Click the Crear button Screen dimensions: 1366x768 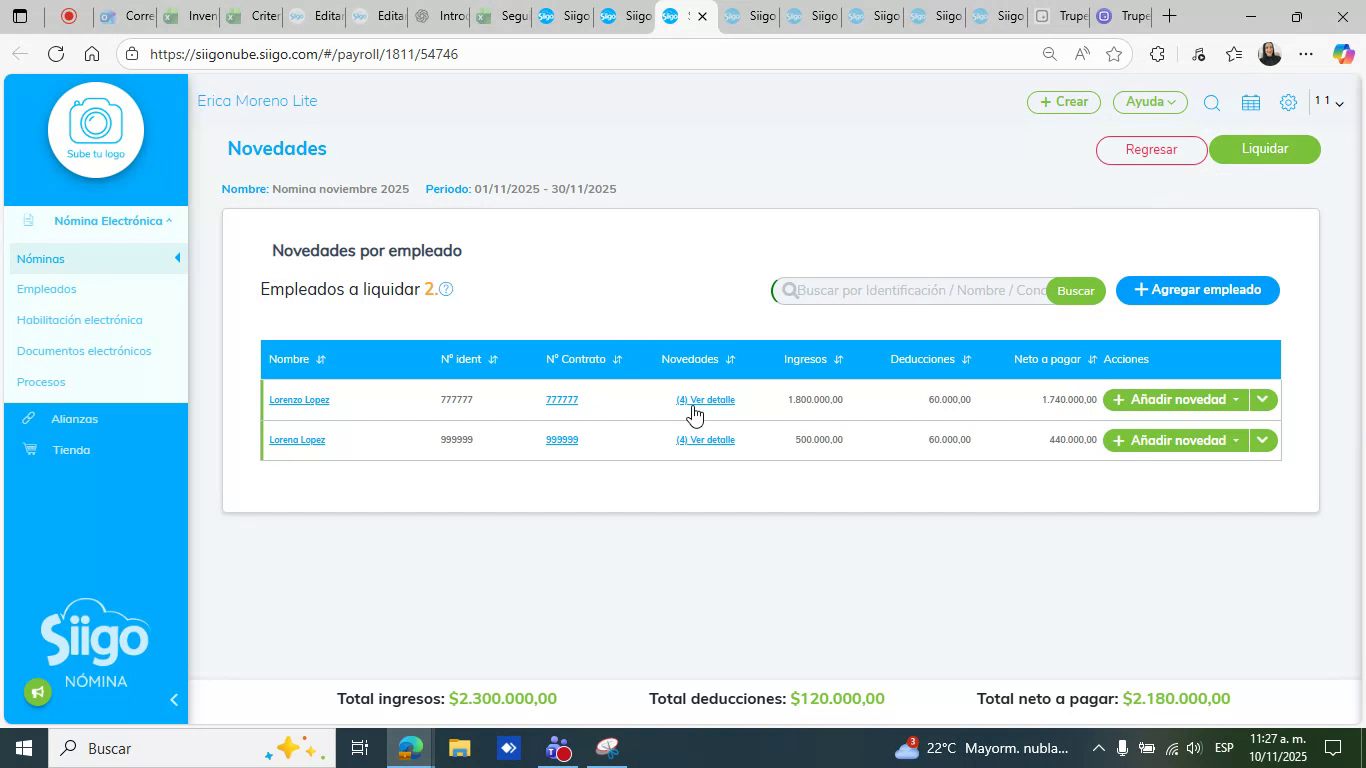tap(1064, 102)
